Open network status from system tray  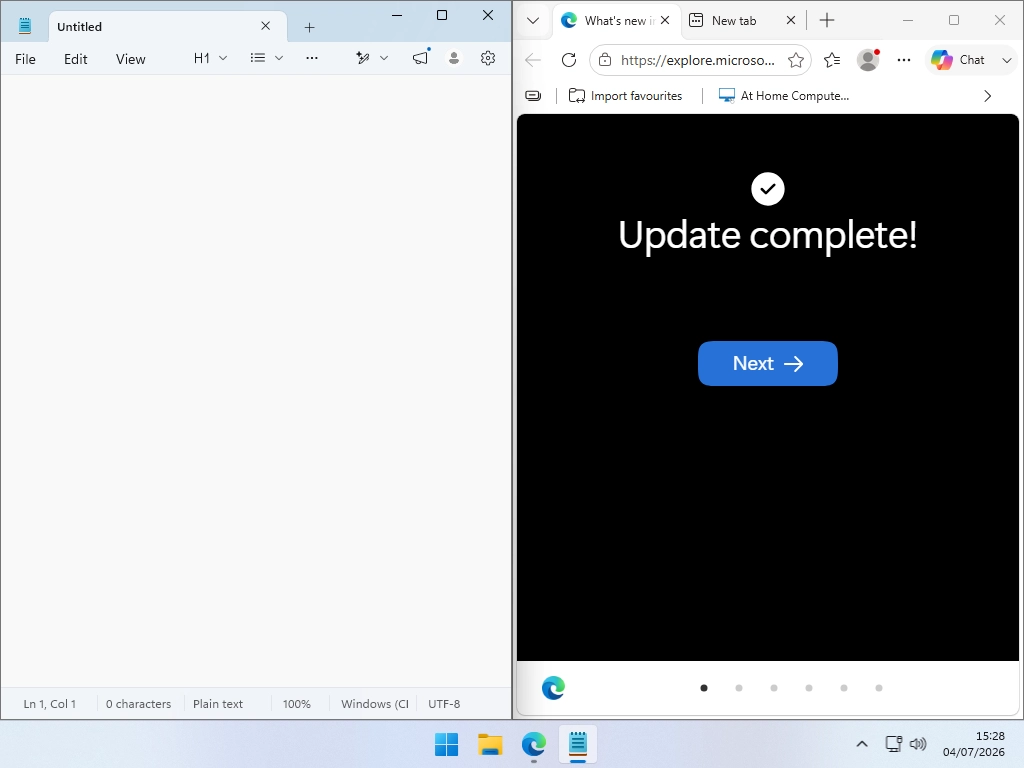[x=893, y=744]
